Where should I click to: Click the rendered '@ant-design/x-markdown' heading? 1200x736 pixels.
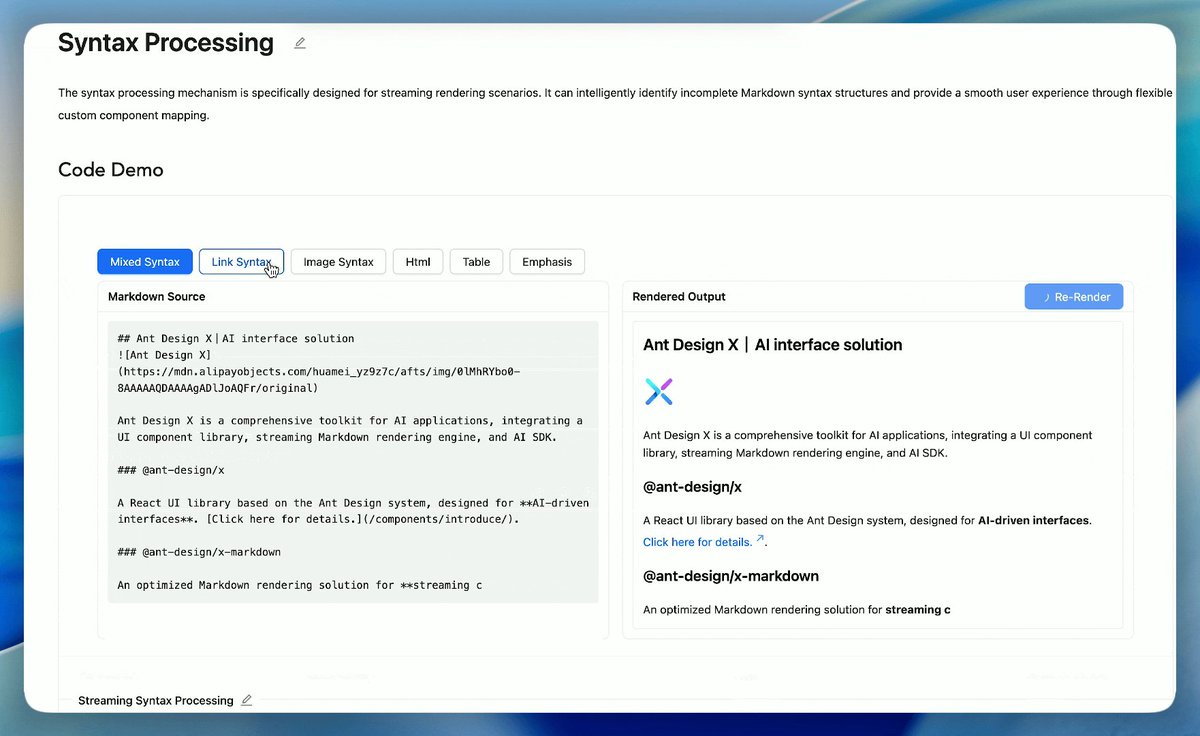[x=731, y=577]
